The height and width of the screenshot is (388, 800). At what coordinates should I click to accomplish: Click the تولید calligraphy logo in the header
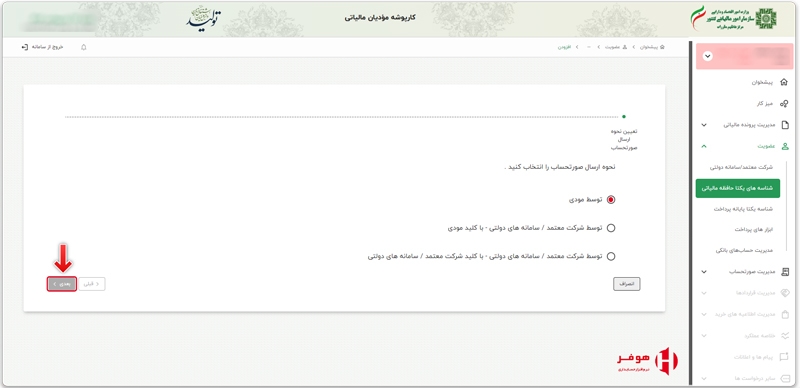[x=204, y=18]
